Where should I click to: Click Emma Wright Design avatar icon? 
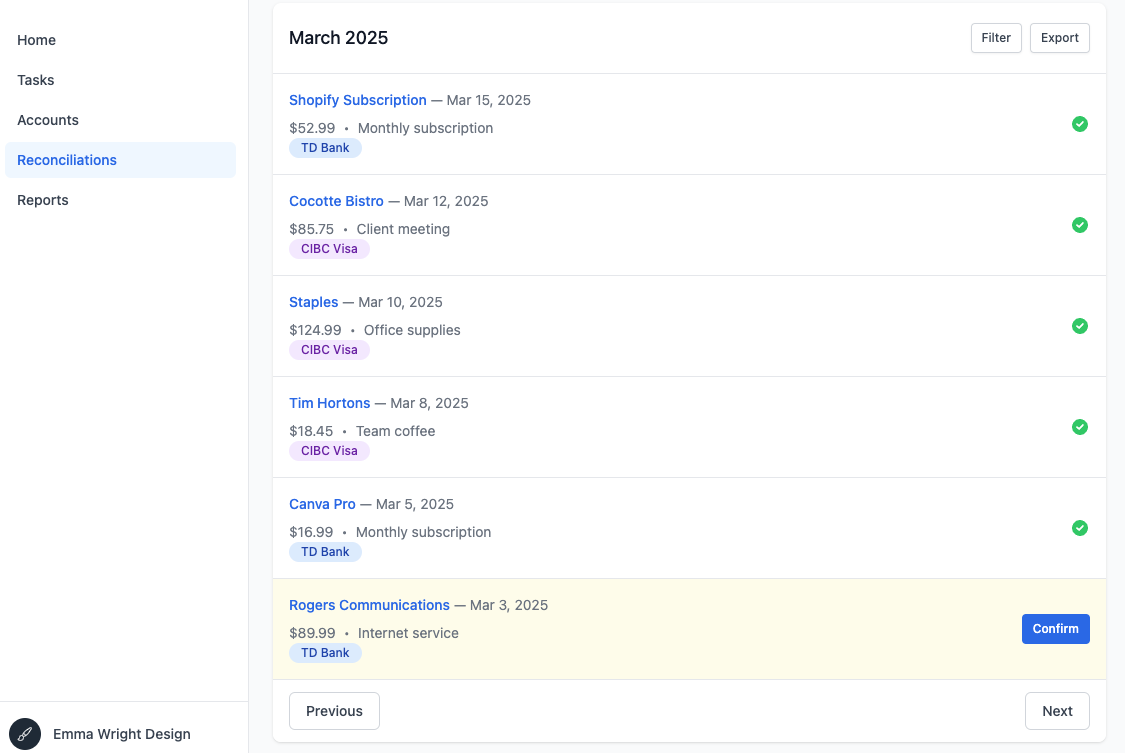click(25, 734)
